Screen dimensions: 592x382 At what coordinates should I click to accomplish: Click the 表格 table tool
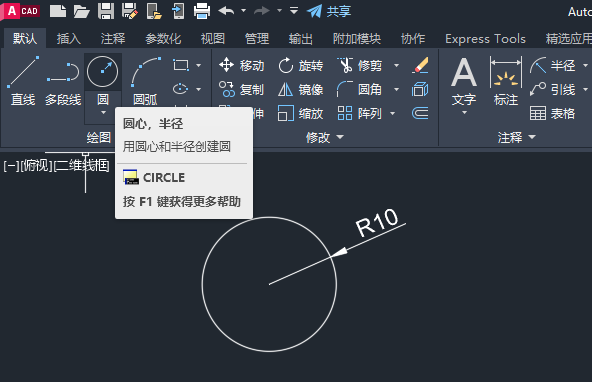coord(553,113)
